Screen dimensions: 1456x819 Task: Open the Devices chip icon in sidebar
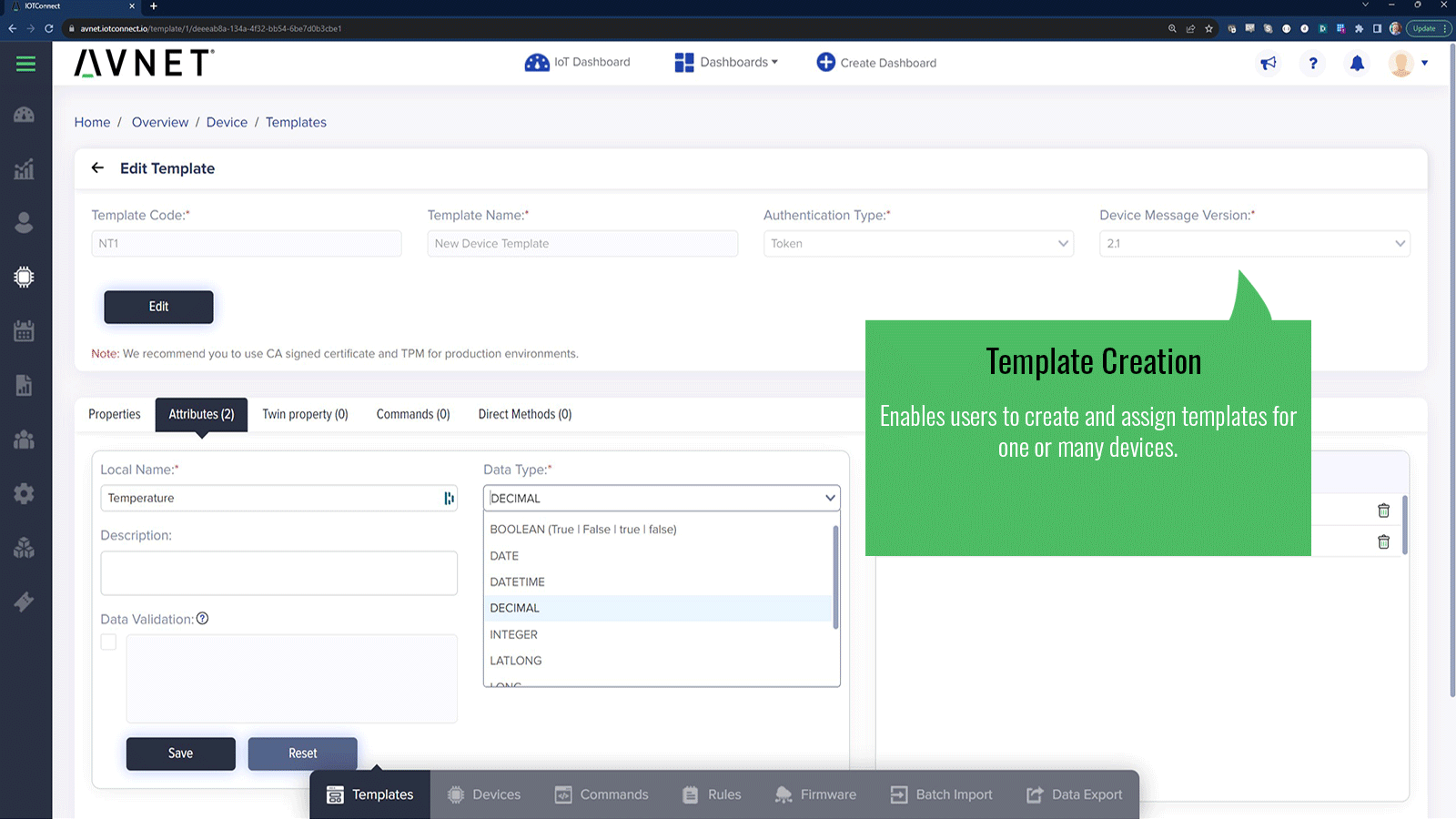point(23,277)
